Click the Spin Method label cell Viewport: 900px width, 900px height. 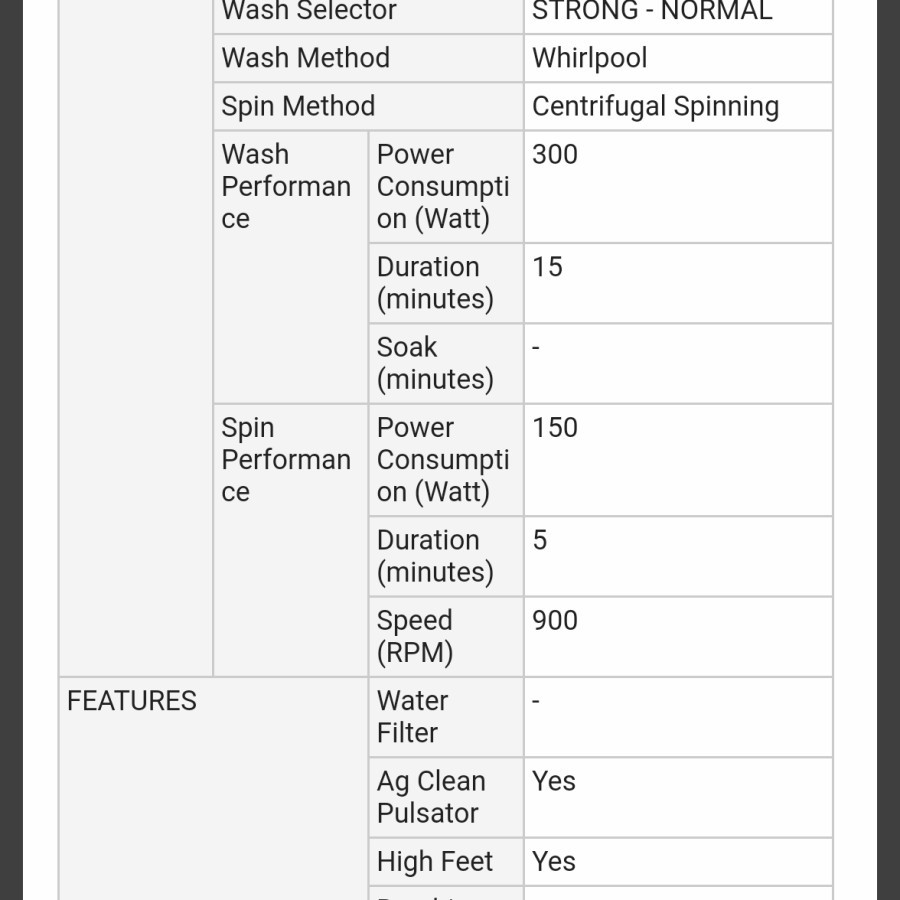coord(298,106)
